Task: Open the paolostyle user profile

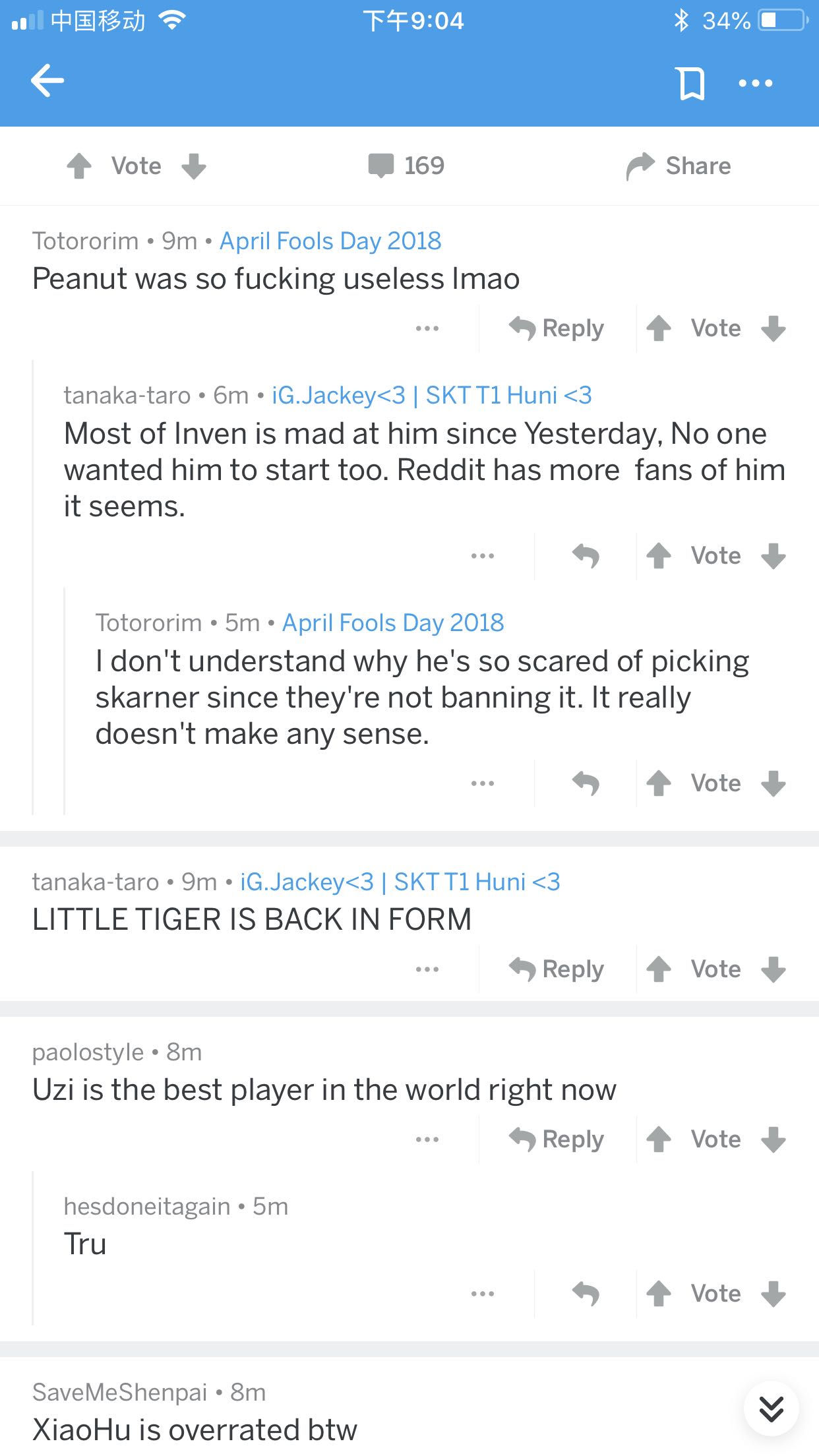Action: click(88, 1052)
